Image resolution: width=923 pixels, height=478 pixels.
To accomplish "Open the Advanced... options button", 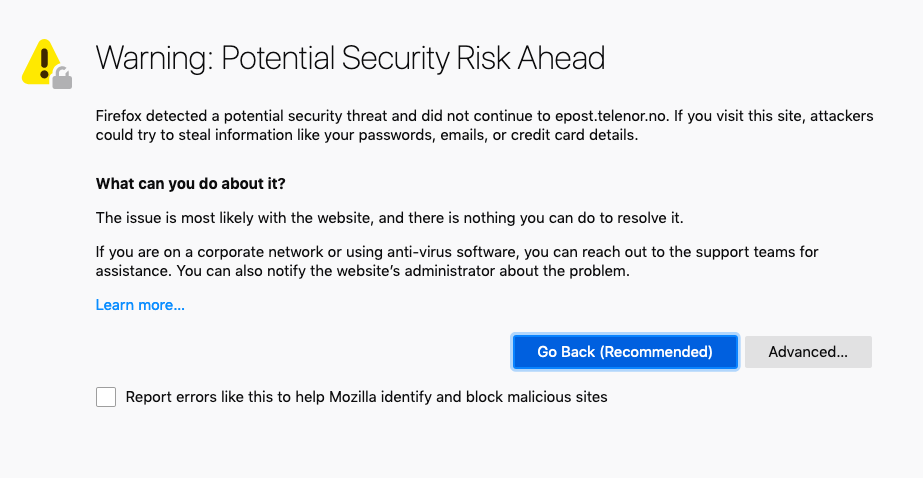I will coord(808,352).
